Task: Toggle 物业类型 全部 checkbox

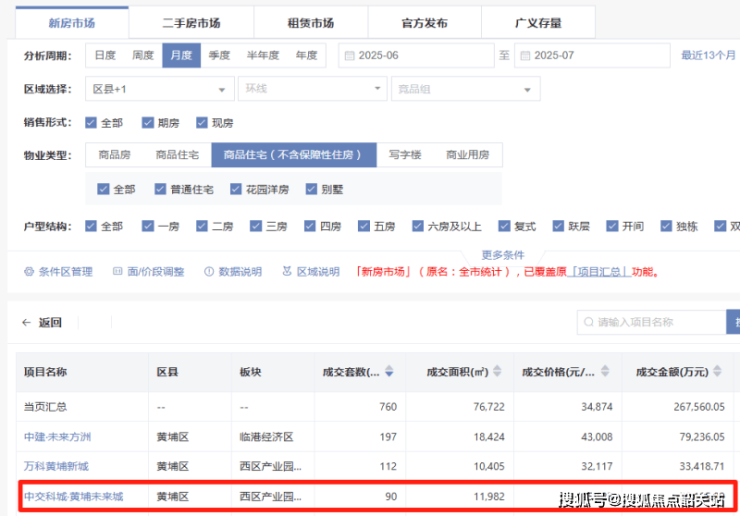Action: tap(103, 189)
